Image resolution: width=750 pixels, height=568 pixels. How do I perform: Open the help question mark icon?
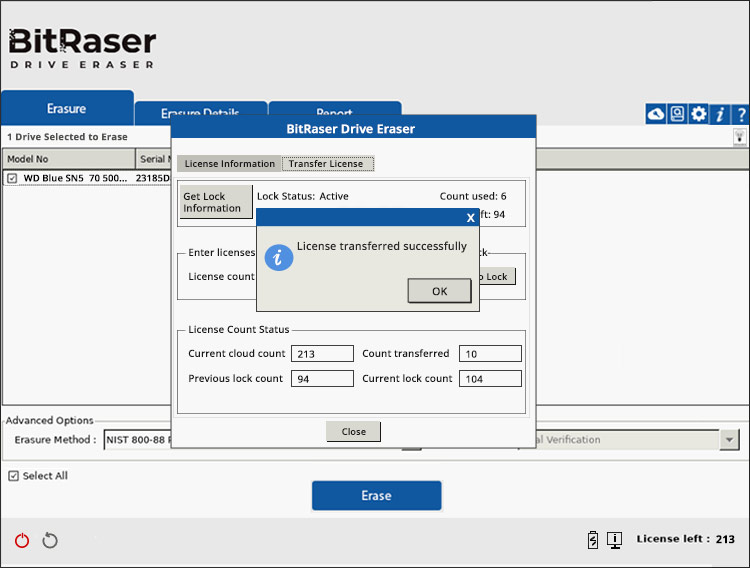pos(741,114)
